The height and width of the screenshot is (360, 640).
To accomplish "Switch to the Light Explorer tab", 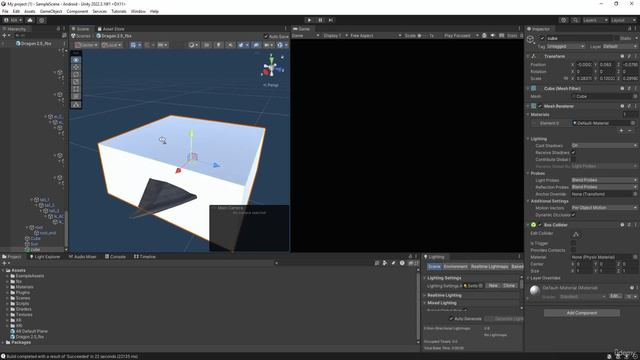I will 45,257.
